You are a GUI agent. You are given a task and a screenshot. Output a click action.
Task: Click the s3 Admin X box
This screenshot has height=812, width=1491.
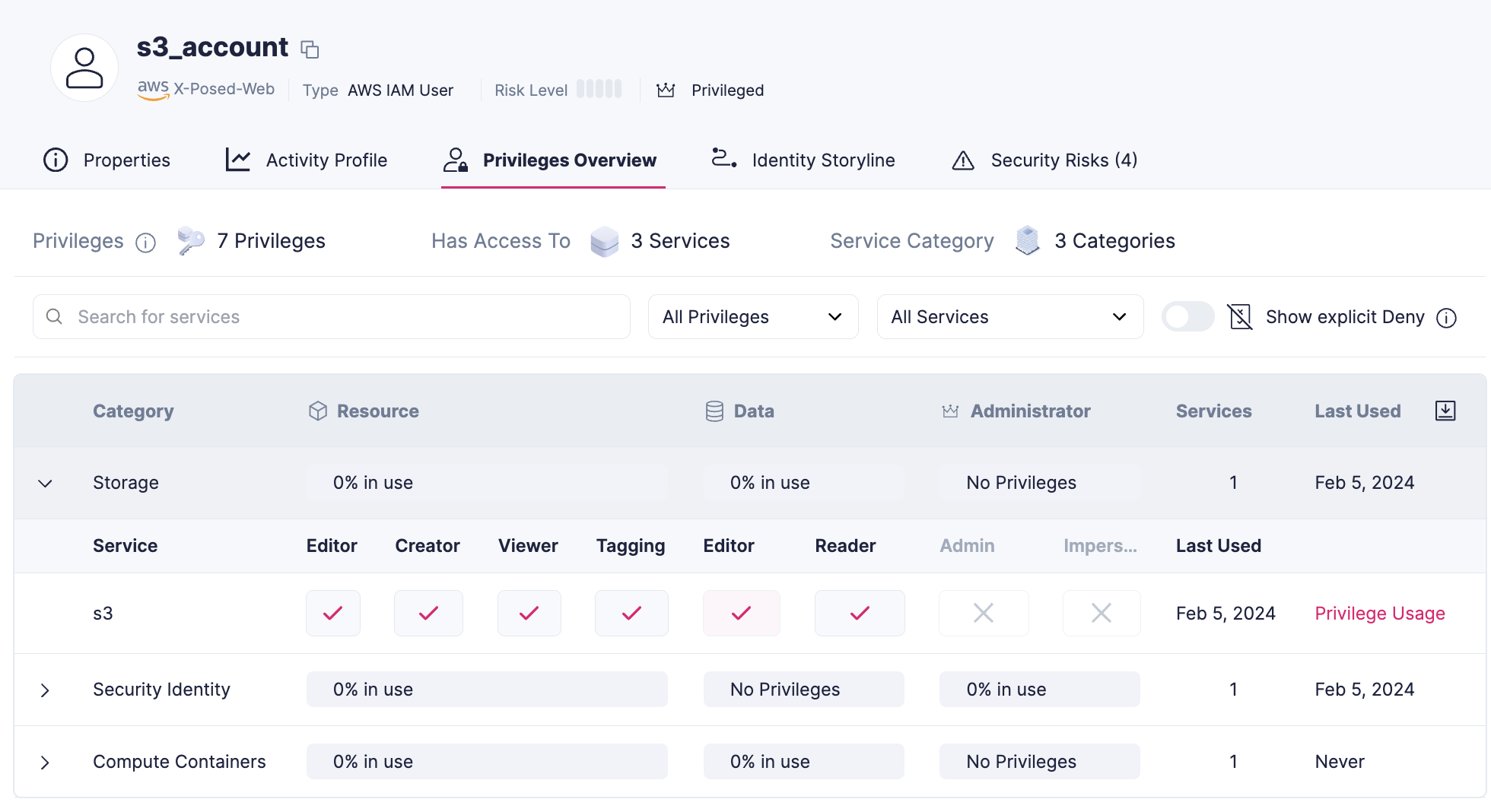(983, 613)
